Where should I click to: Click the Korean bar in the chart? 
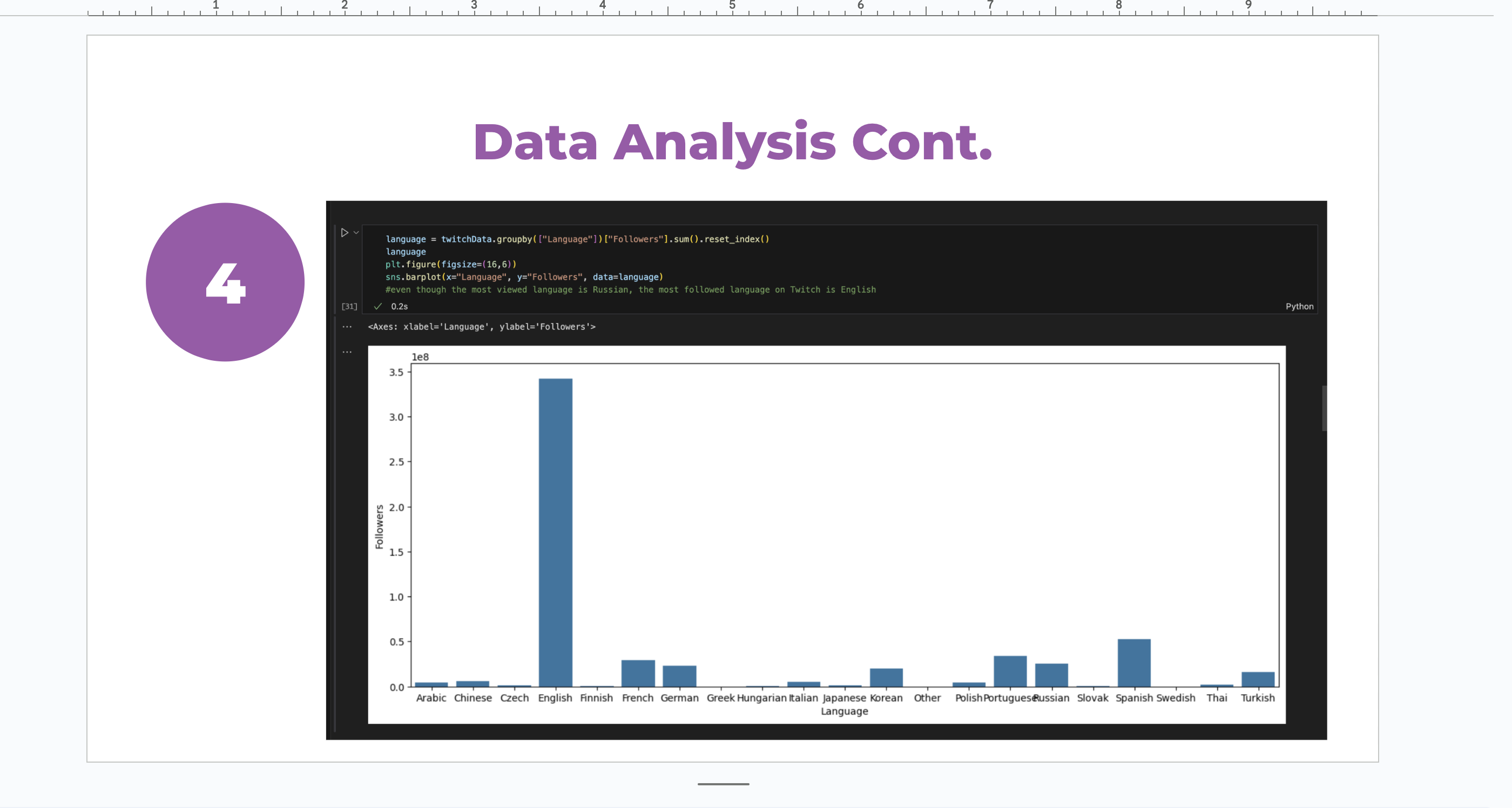coord(886,678)
